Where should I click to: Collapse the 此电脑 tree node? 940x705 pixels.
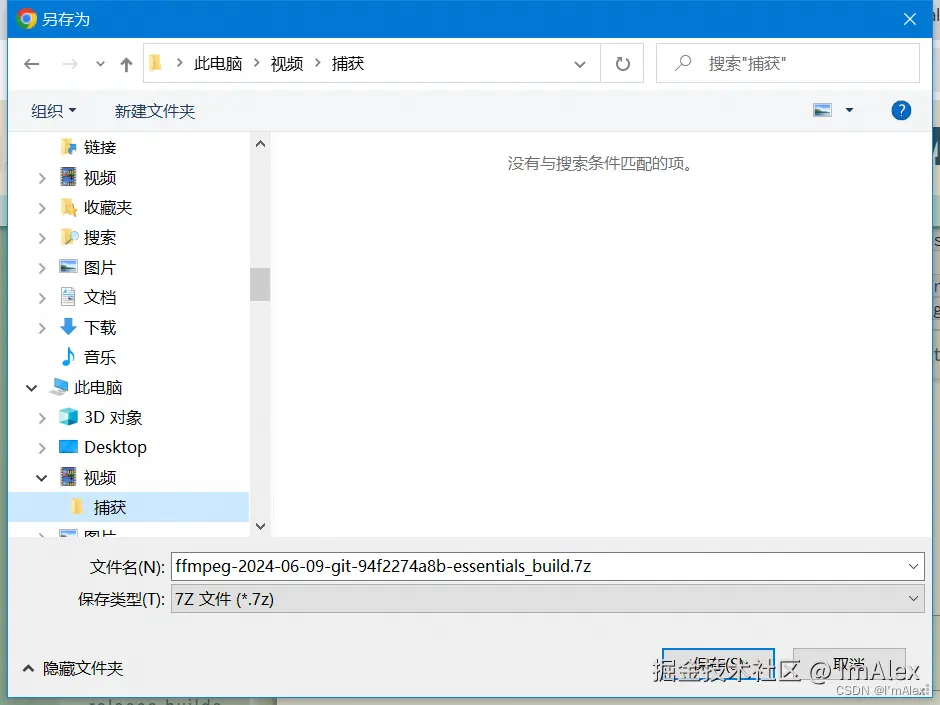(x=31, y=387)
